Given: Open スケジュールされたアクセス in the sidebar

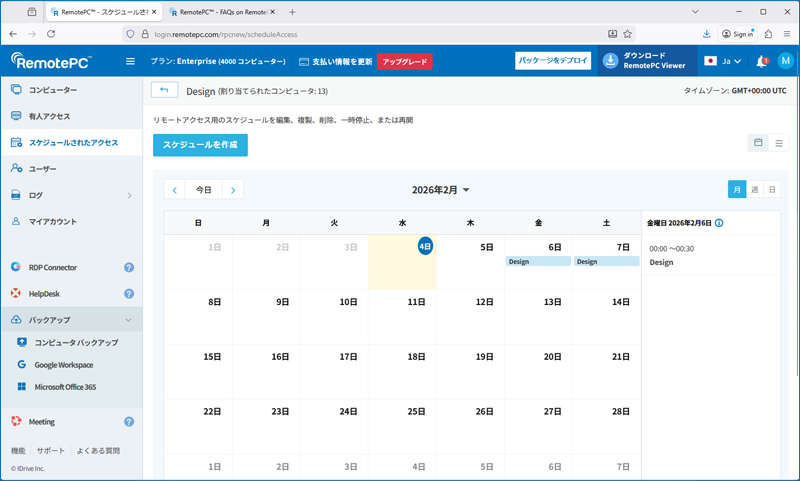Looking at the screenshot, I should click(71, 143).
